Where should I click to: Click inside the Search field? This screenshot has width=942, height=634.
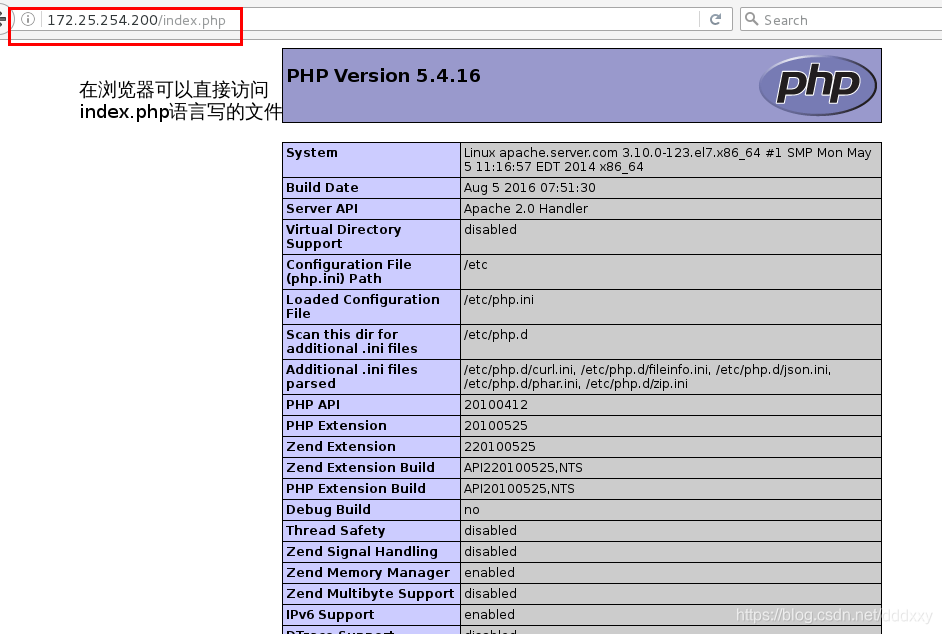(841, 19)
